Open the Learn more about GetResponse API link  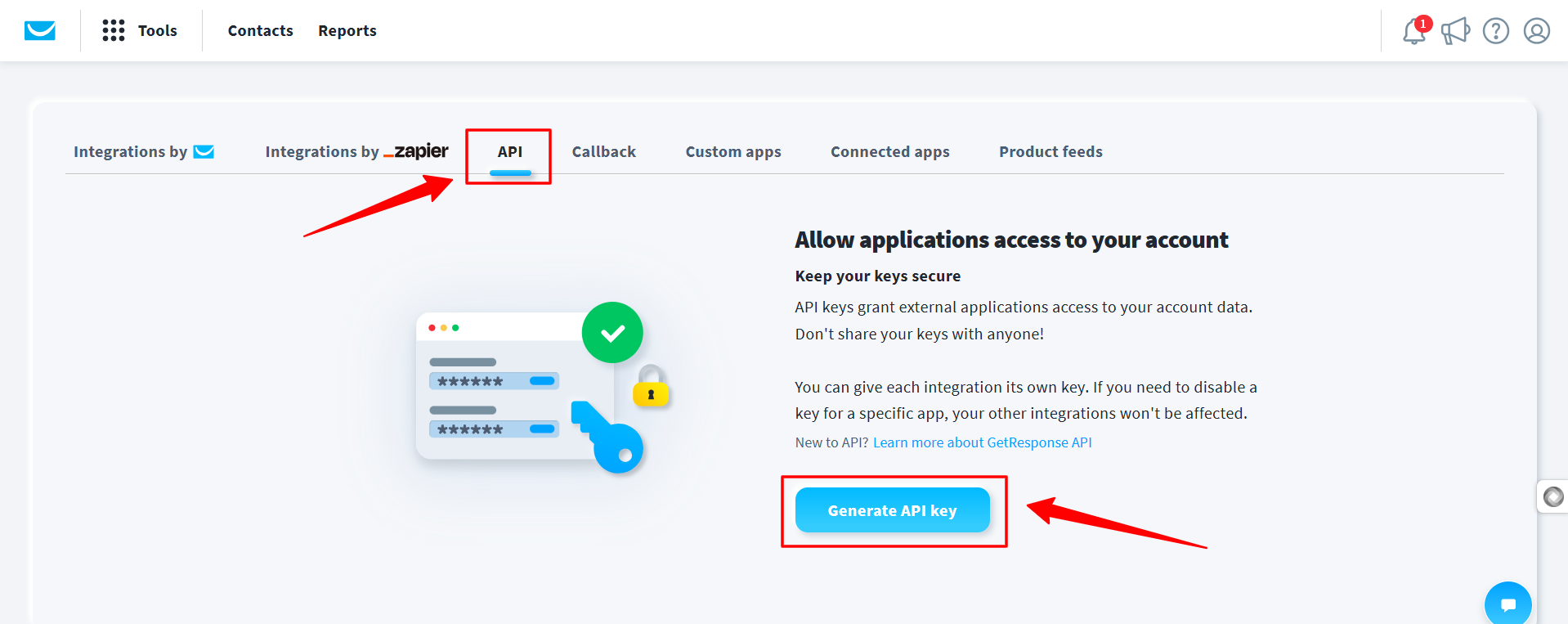(983, 442)
